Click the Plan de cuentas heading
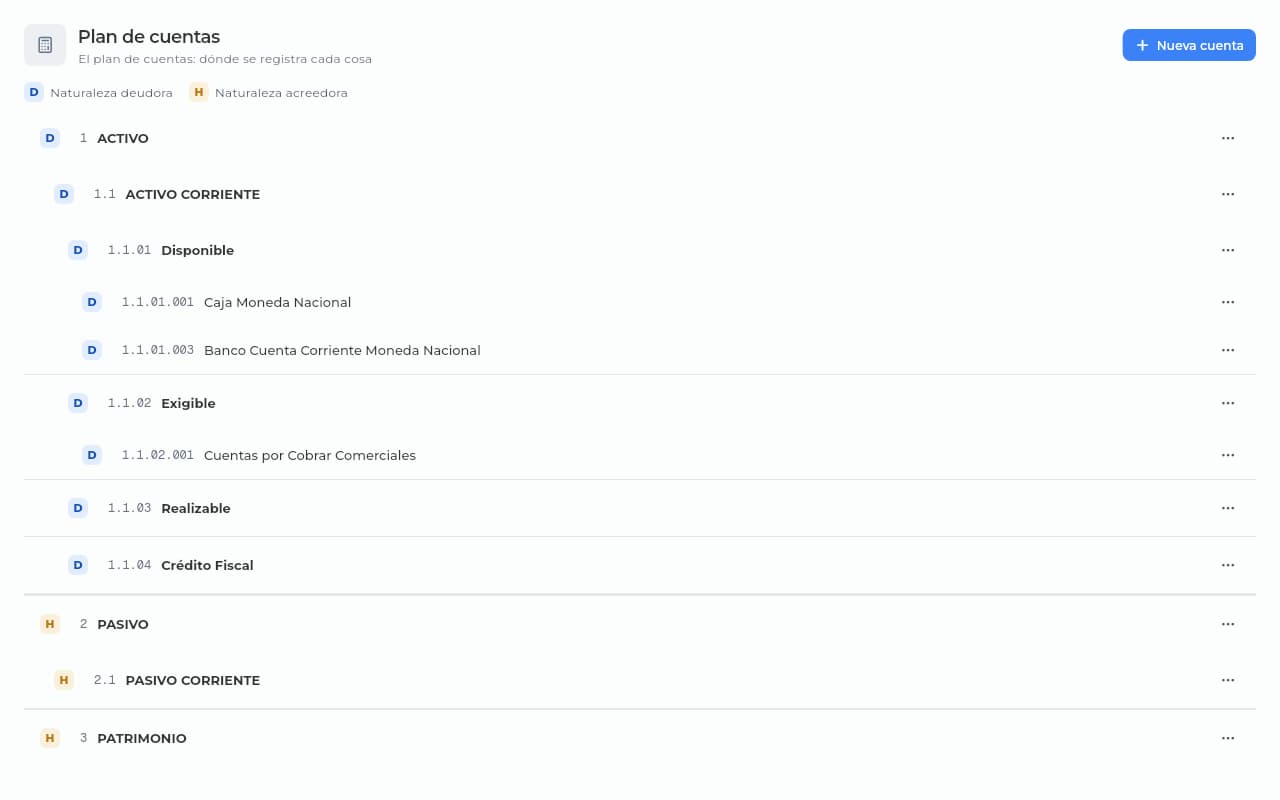 [x=149, y=37]
